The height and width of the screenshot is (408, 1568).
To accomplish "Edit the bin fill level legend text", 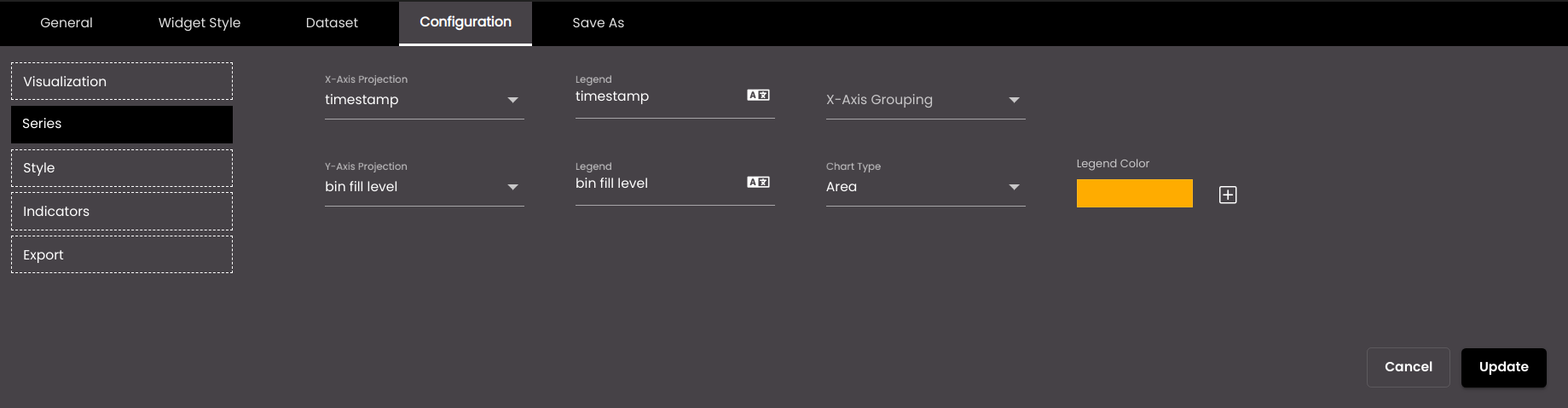I will (x=657, y=184).
